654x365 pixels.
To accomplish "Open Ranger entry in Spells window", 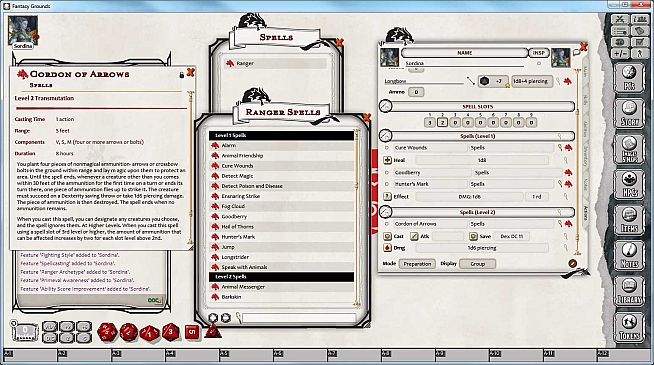I will (276, 63).
